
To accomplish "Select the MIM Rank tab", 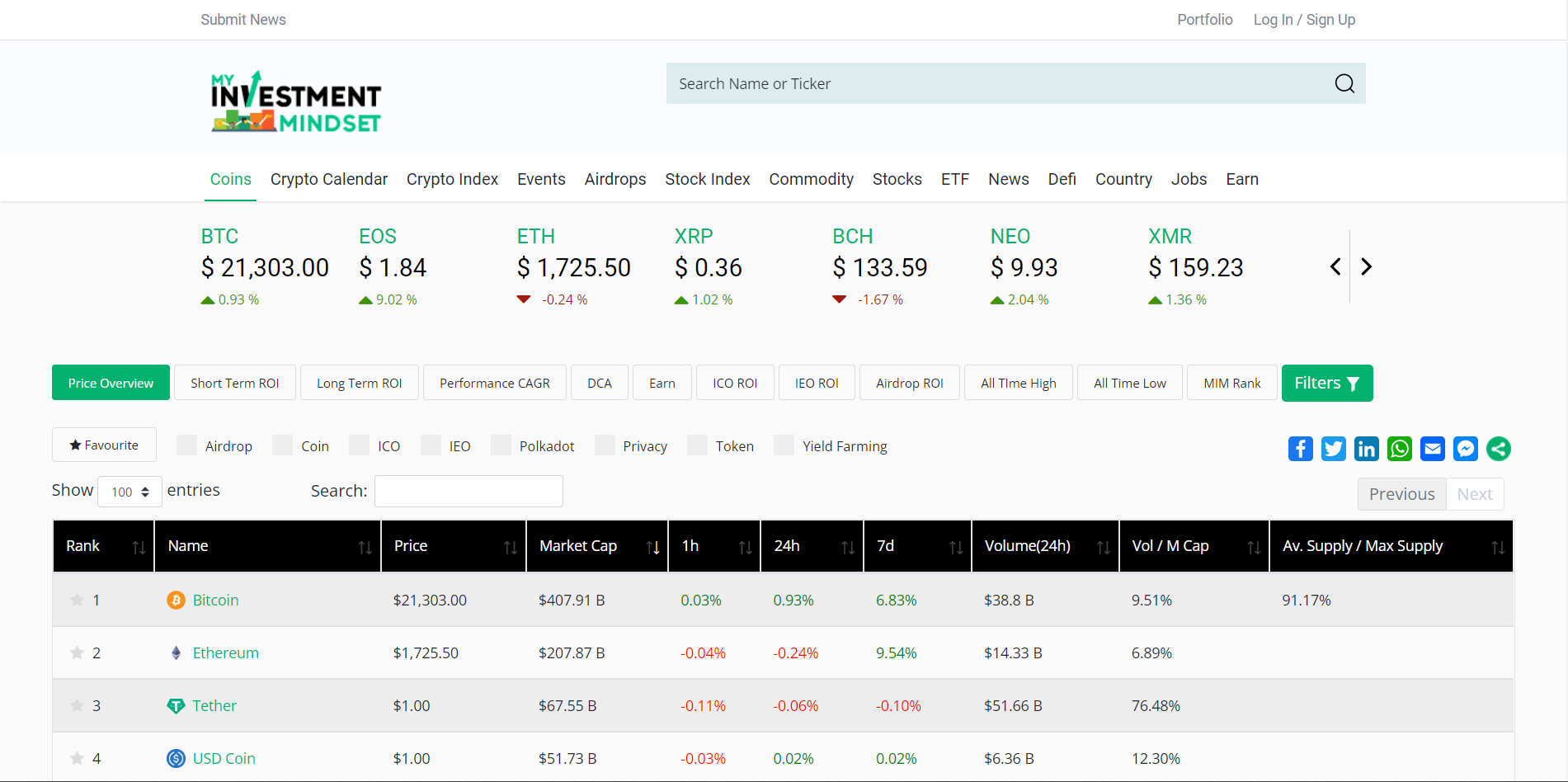I will [x=1232, y=383].
